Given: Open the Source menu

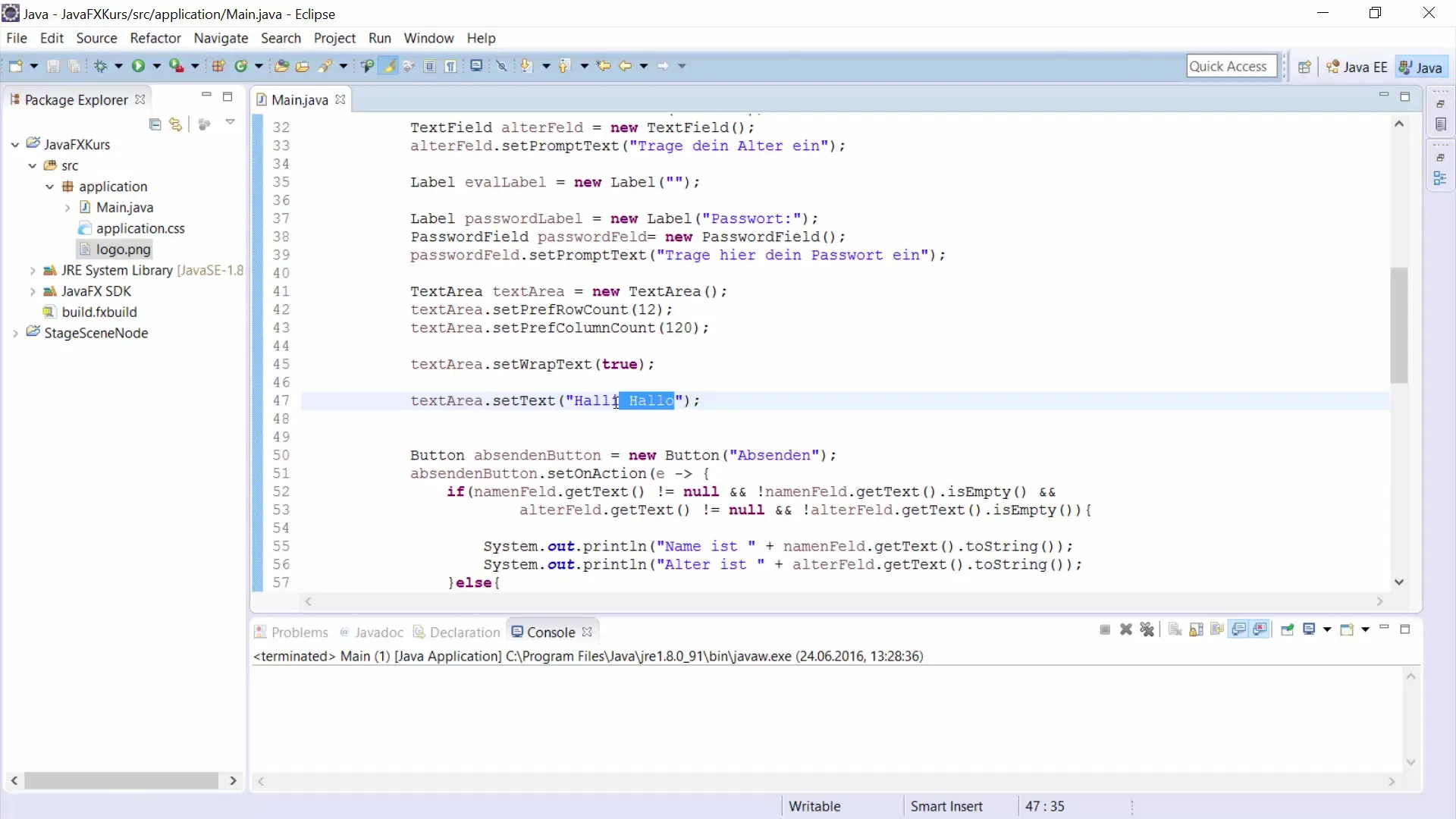Looking at the screenshot, I should click(96, 38).
